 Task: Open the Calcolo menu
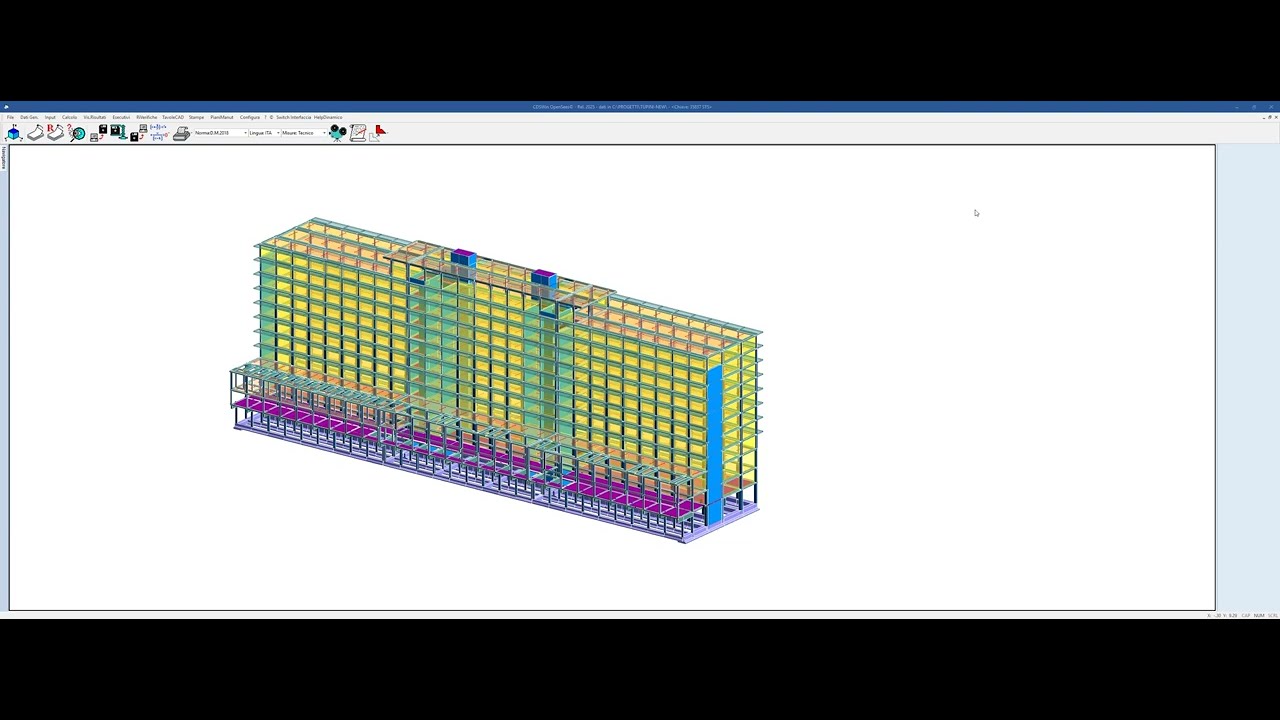(69, 117)
